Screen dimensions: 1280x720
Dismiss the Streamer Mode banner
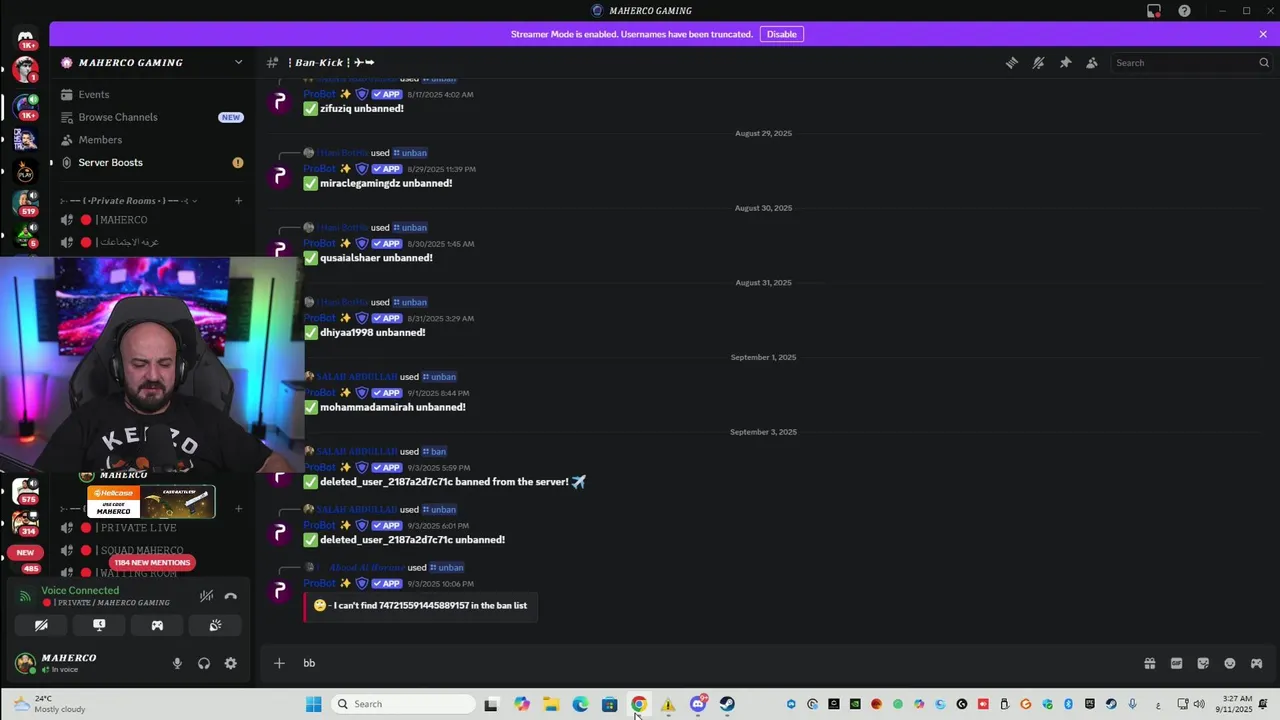(1263, 34)
